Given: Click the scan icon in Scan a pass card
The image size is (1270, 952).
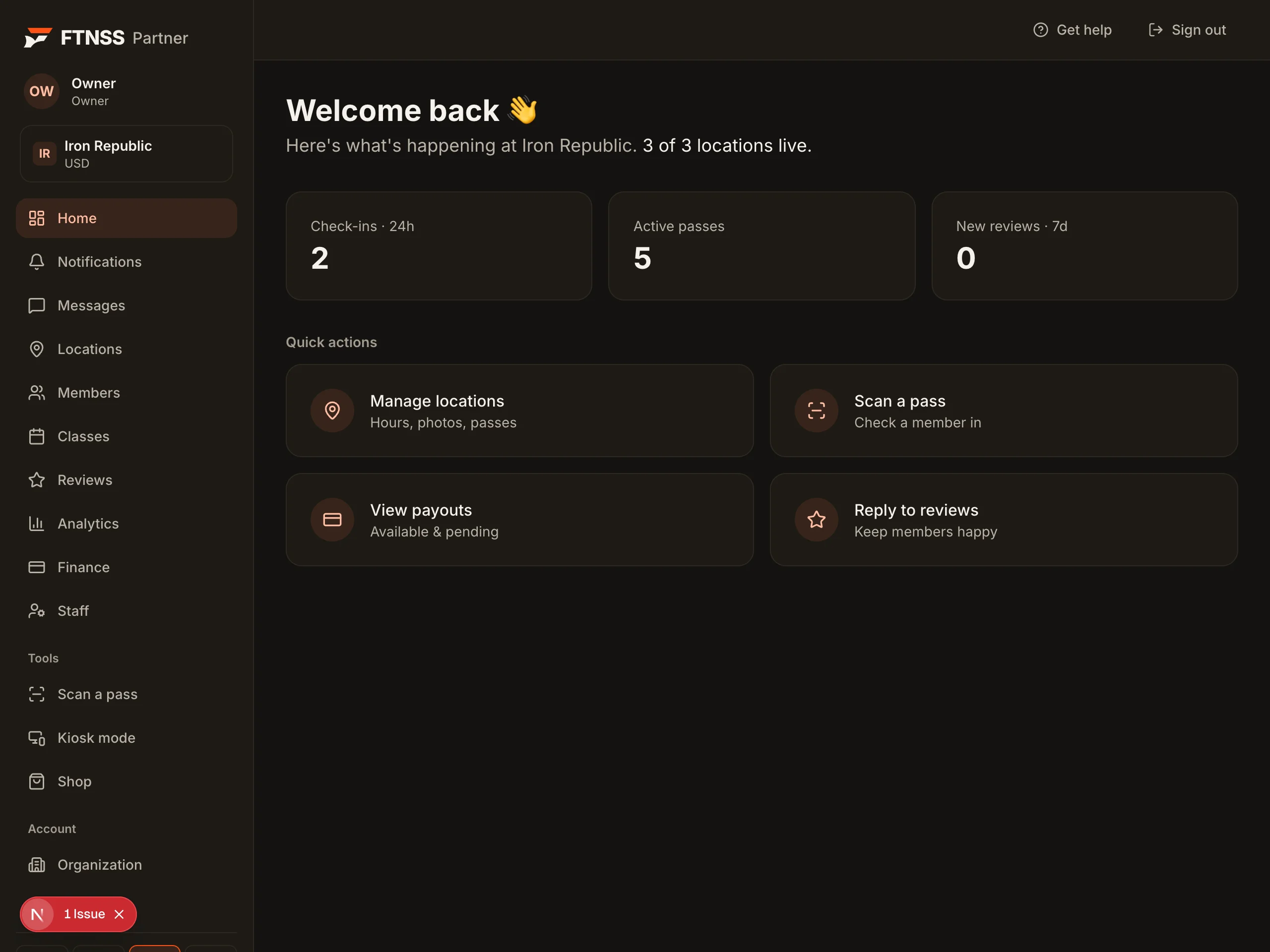Looking at the screenshot, I should (817, 411).
